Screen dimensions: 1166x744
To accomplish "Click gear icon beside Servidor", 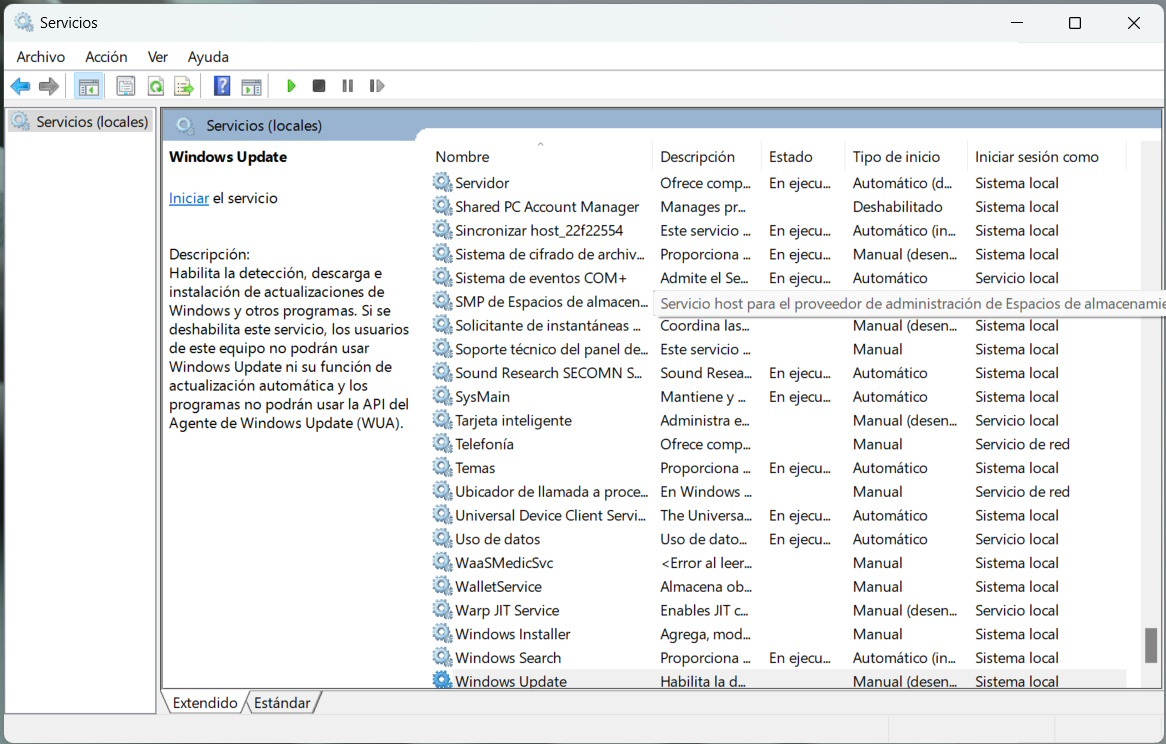I will 442,182.
